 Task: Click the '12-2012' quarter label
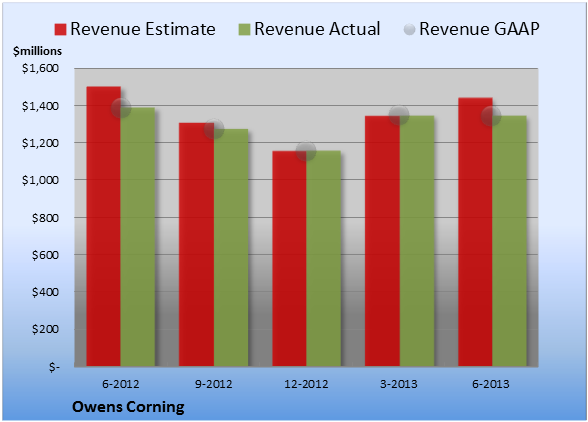306,384
